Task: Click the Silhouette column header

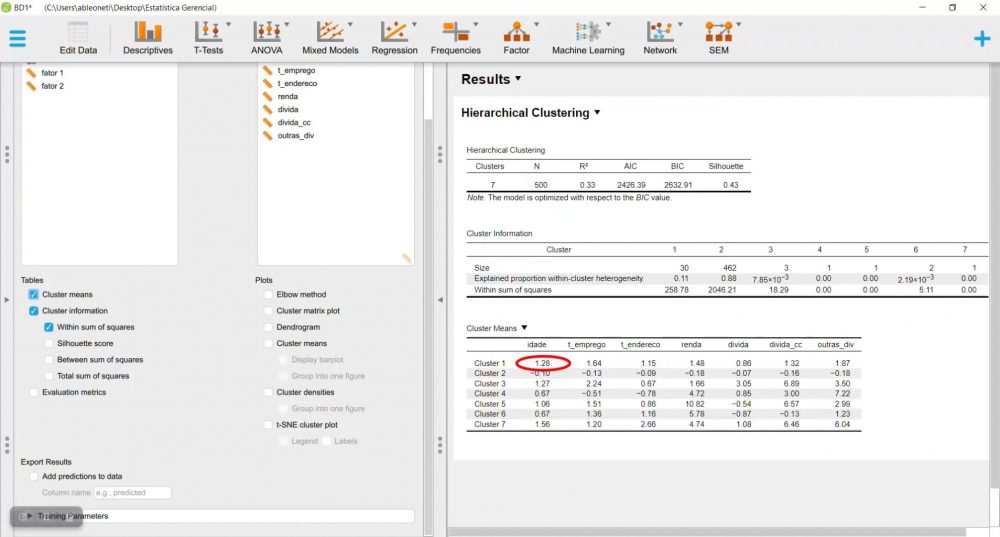Action: pos(726,166)
